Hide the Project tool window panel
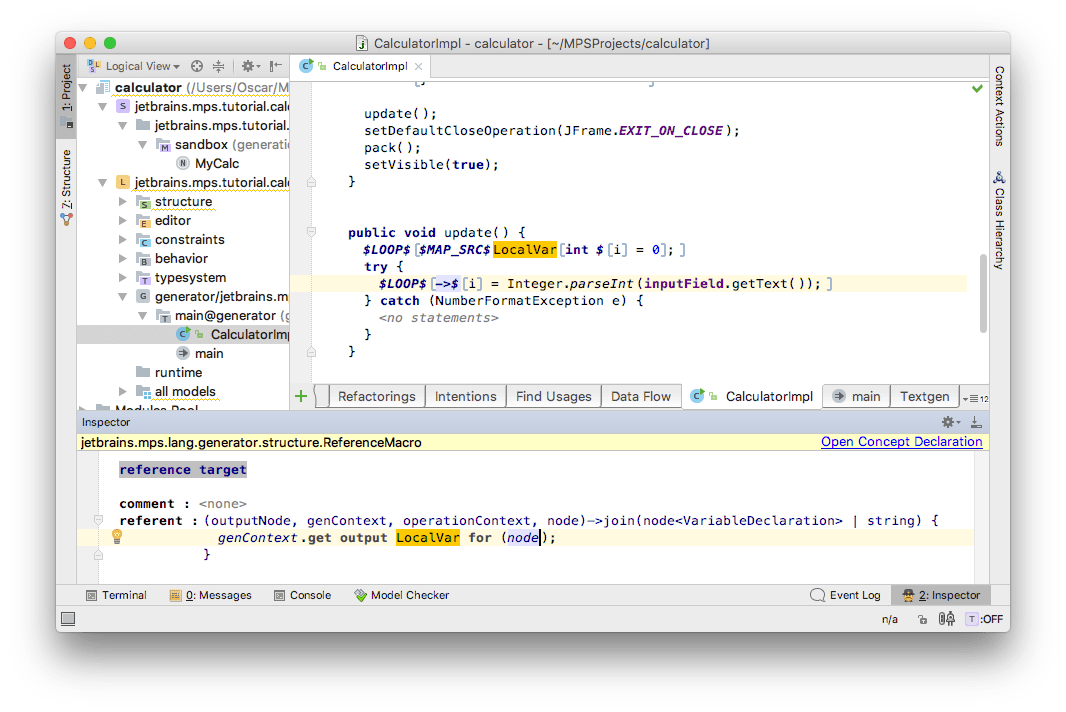This screenshot has height=712, width=1066. tap(276, 66)
